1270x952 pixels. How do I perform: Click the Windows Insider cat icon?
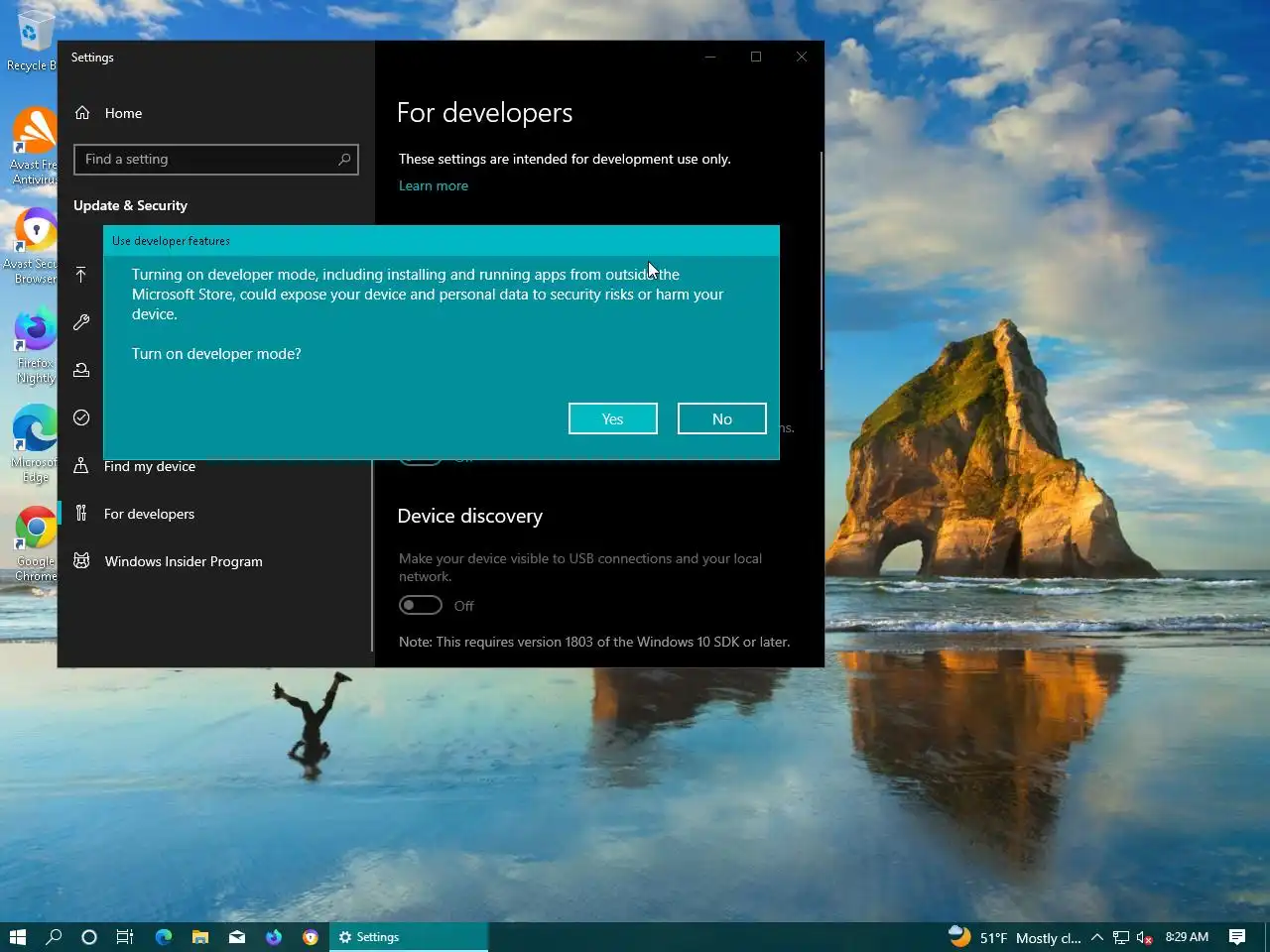(81, 560)
